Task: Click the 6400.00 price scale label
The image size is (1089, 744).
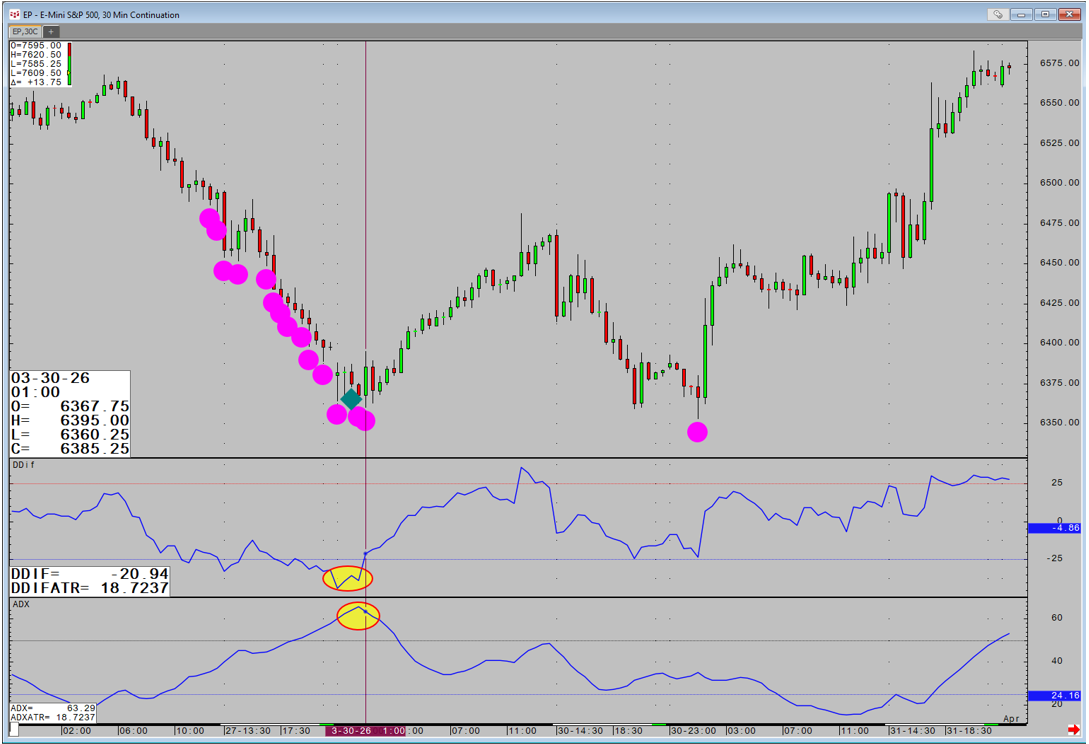Action: (x=1059, y=342)
